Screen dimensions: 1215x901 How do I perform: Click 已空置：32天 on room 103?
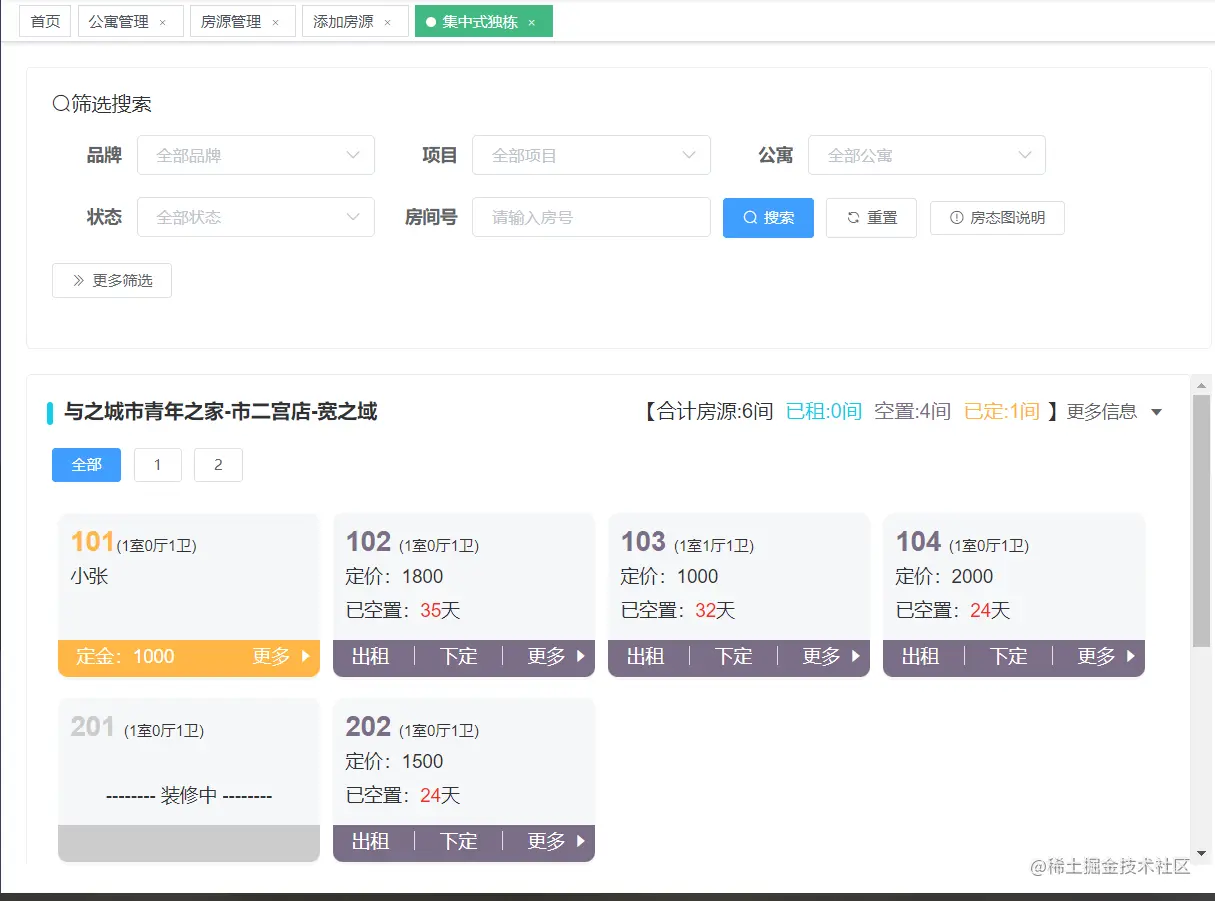pyautogui.click(x=678, y=611)
